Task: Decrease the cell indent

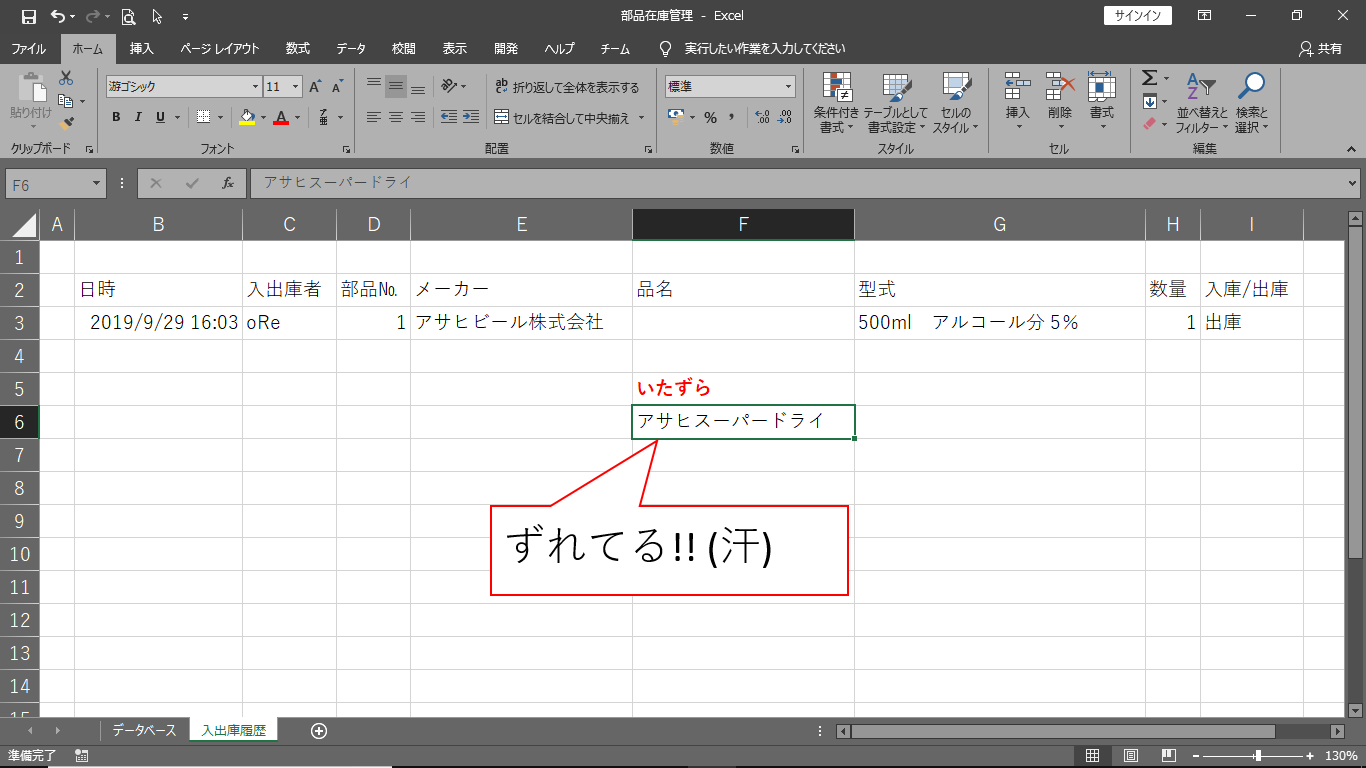Action: pyautogui.click(x=448, y=117)
